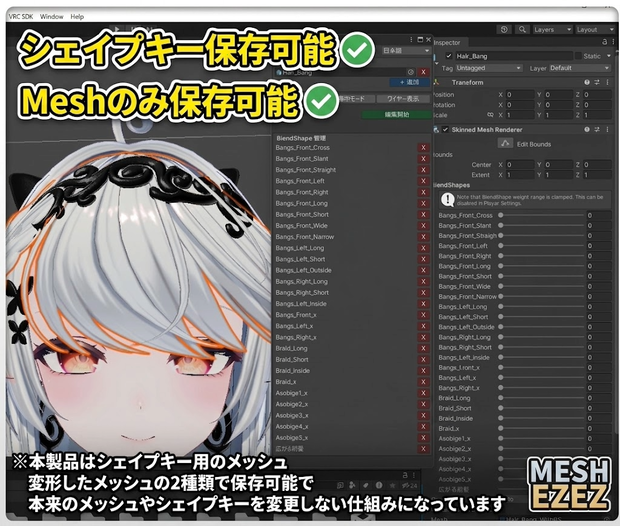
Task: Open the Layer Default dropdown
Action: click(580, 68)
